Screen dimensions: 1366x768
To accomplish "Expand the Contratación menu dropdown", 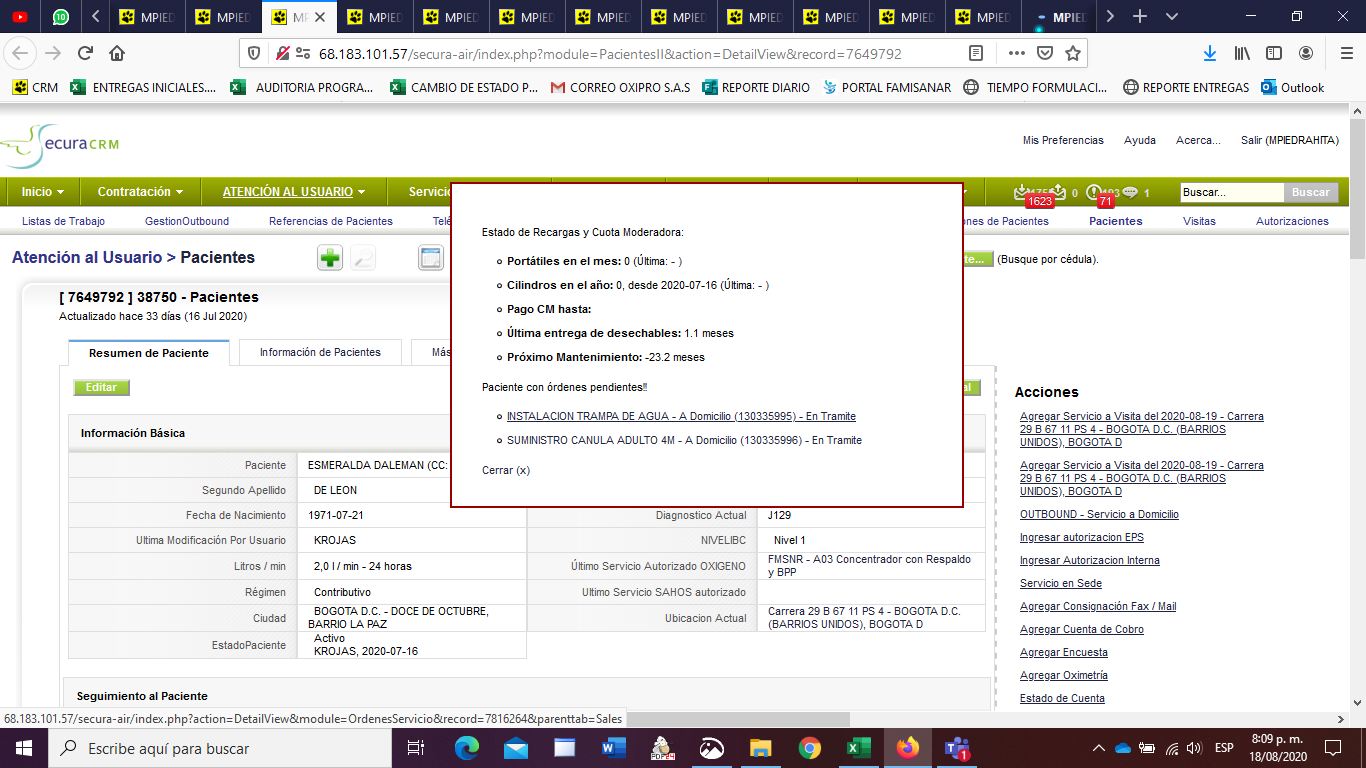I will pos(140,192).
